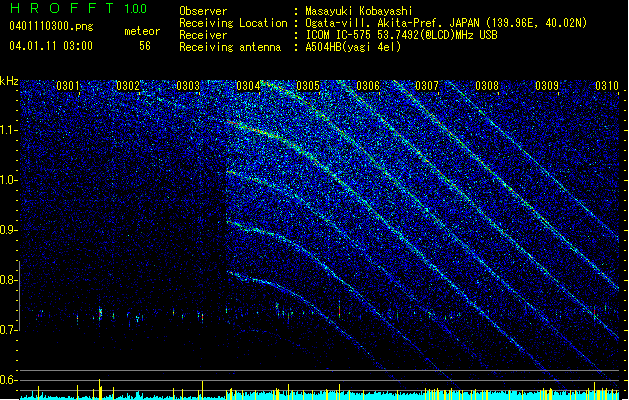Click the 0301 time marker
Image resolution: width=629 pixels, height=400 pixels.
tap(68, 86)
